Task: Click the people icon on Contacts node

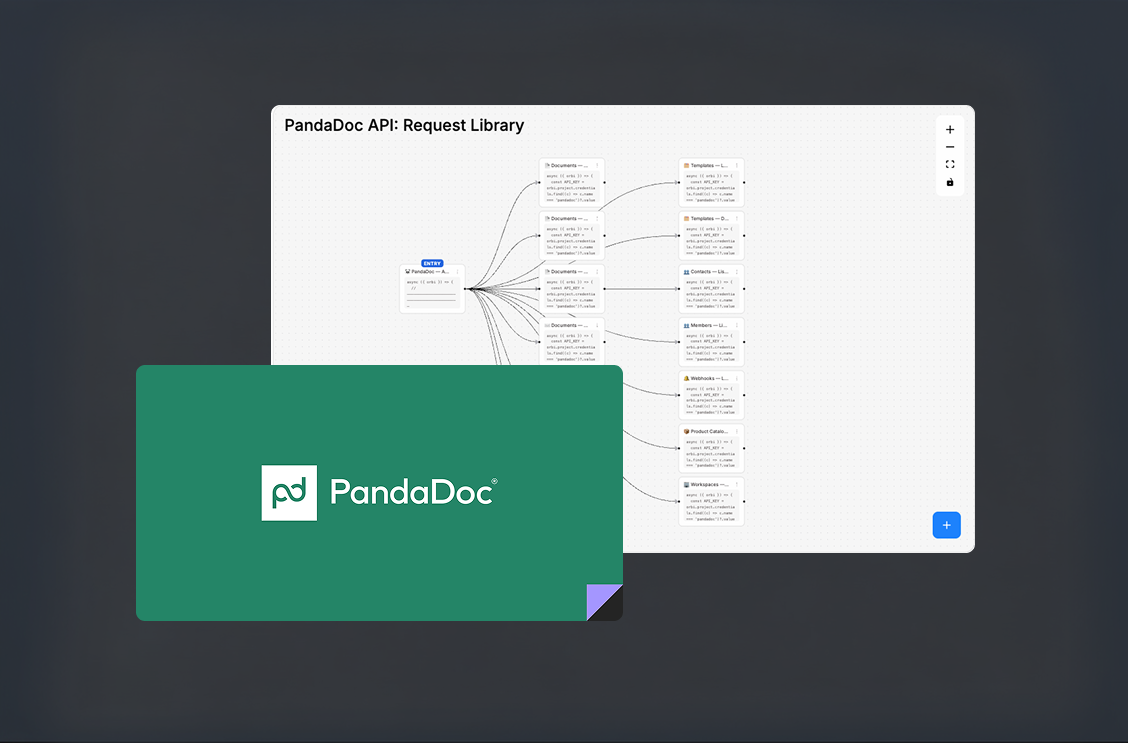Action: click(x=686, y=272)
